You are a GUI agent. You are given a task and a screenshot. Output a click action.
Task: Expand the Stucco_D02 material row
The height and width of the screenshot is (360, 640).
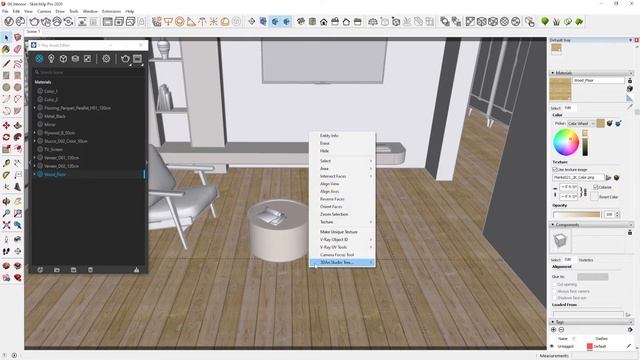[x=35, y=141]
